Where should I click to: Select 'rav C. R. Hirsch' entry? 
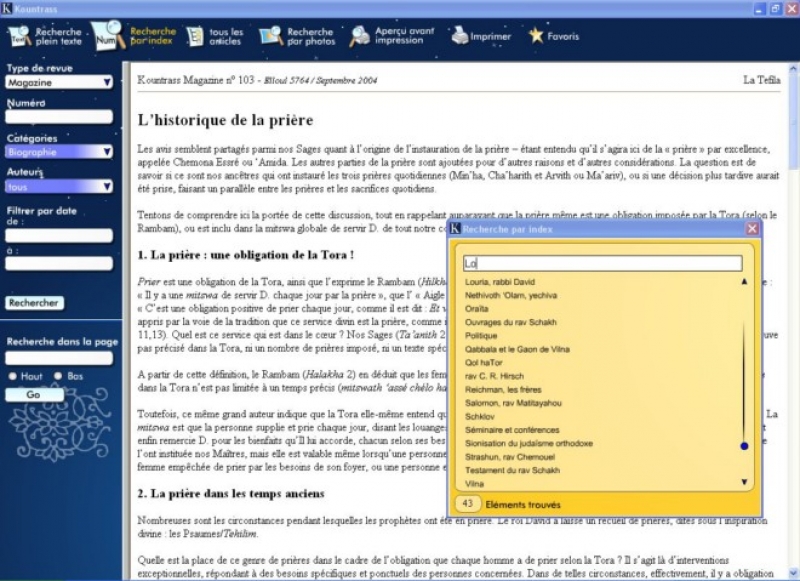pos(494,376)
